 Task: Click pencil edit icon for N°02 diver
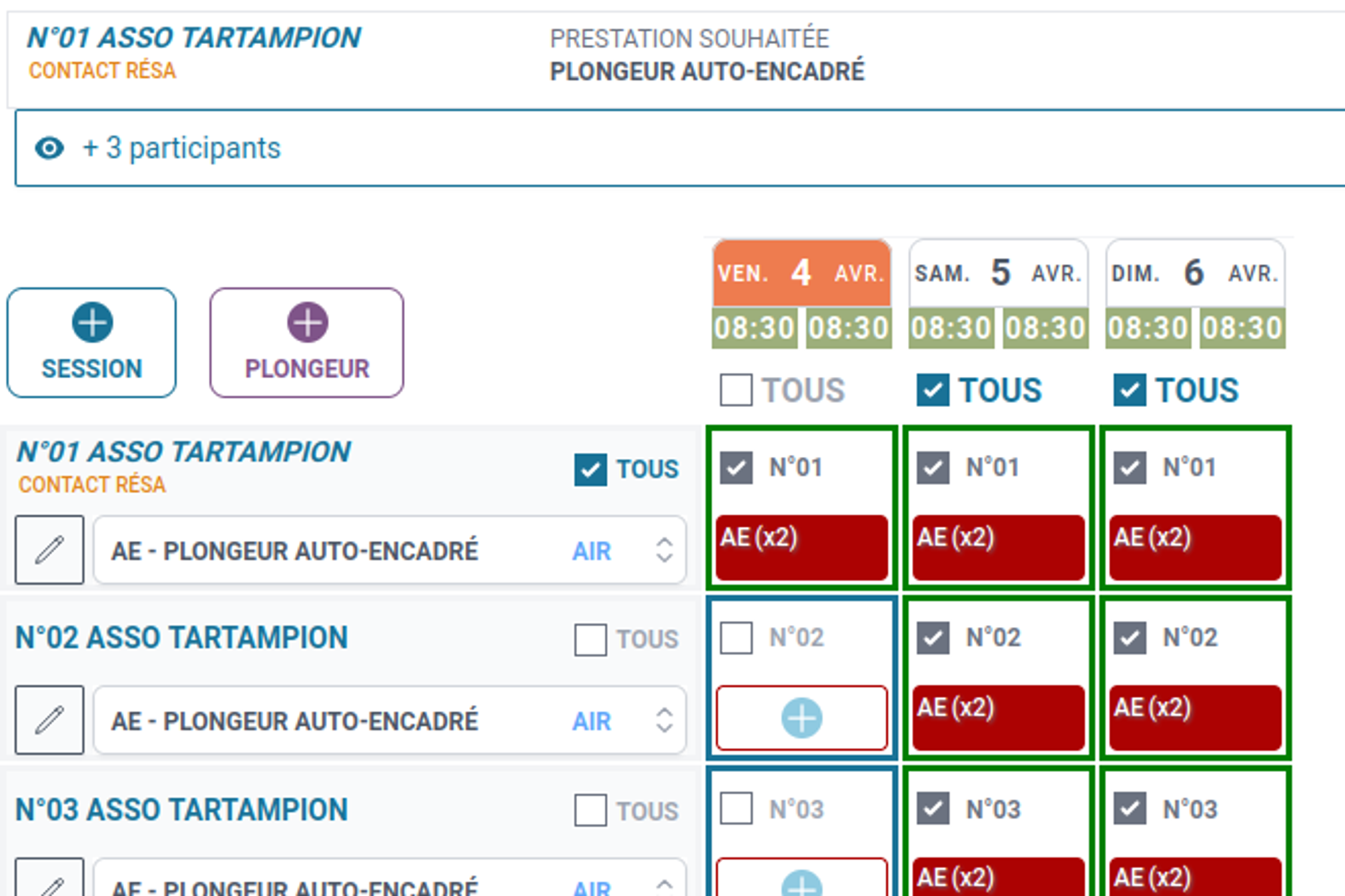point(49,720)
